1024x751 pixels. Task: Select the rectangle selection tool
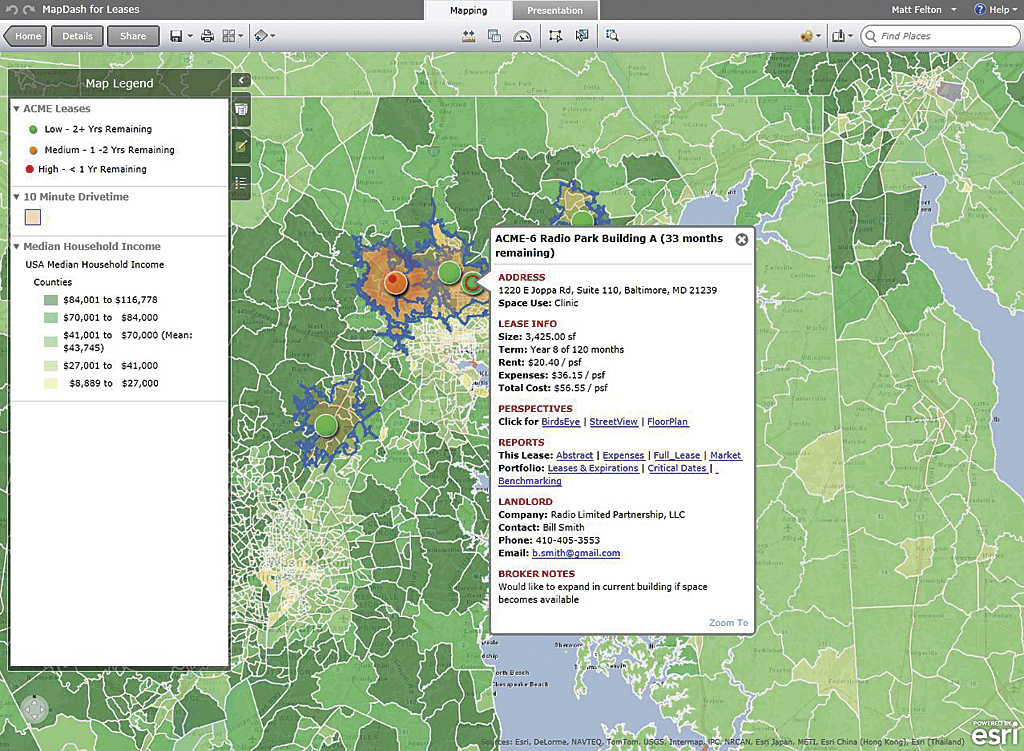pos(555,36)
